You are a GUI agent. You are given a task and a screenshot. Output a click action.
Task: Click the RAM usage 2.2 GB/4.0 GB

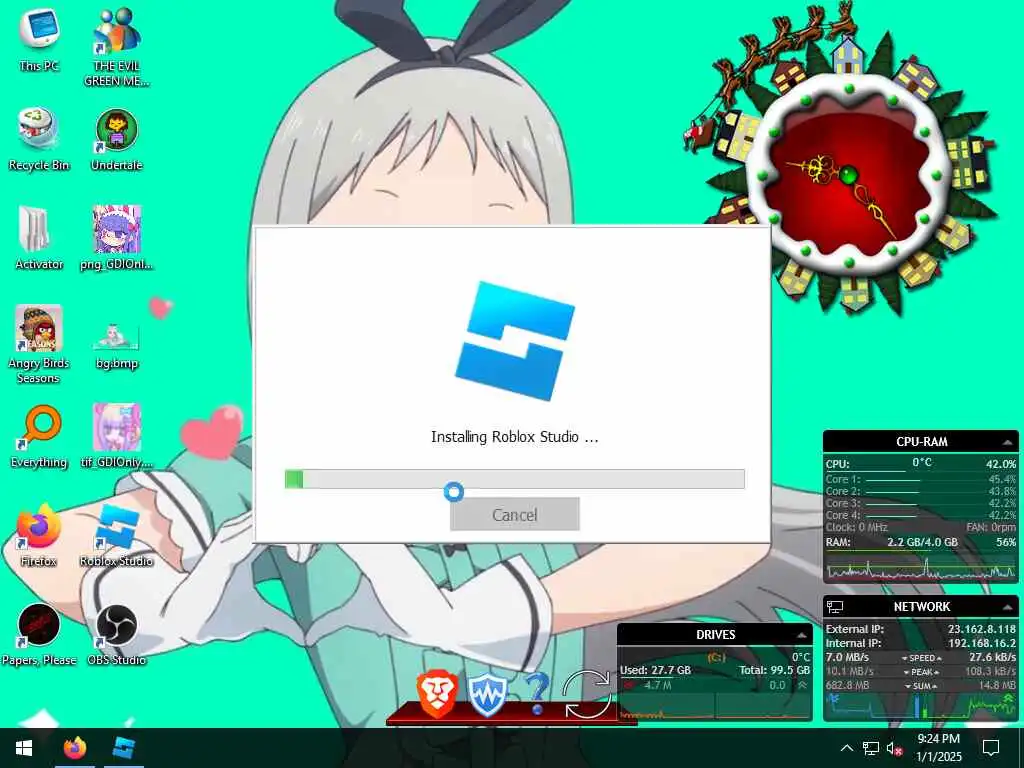tap(922, 543)
